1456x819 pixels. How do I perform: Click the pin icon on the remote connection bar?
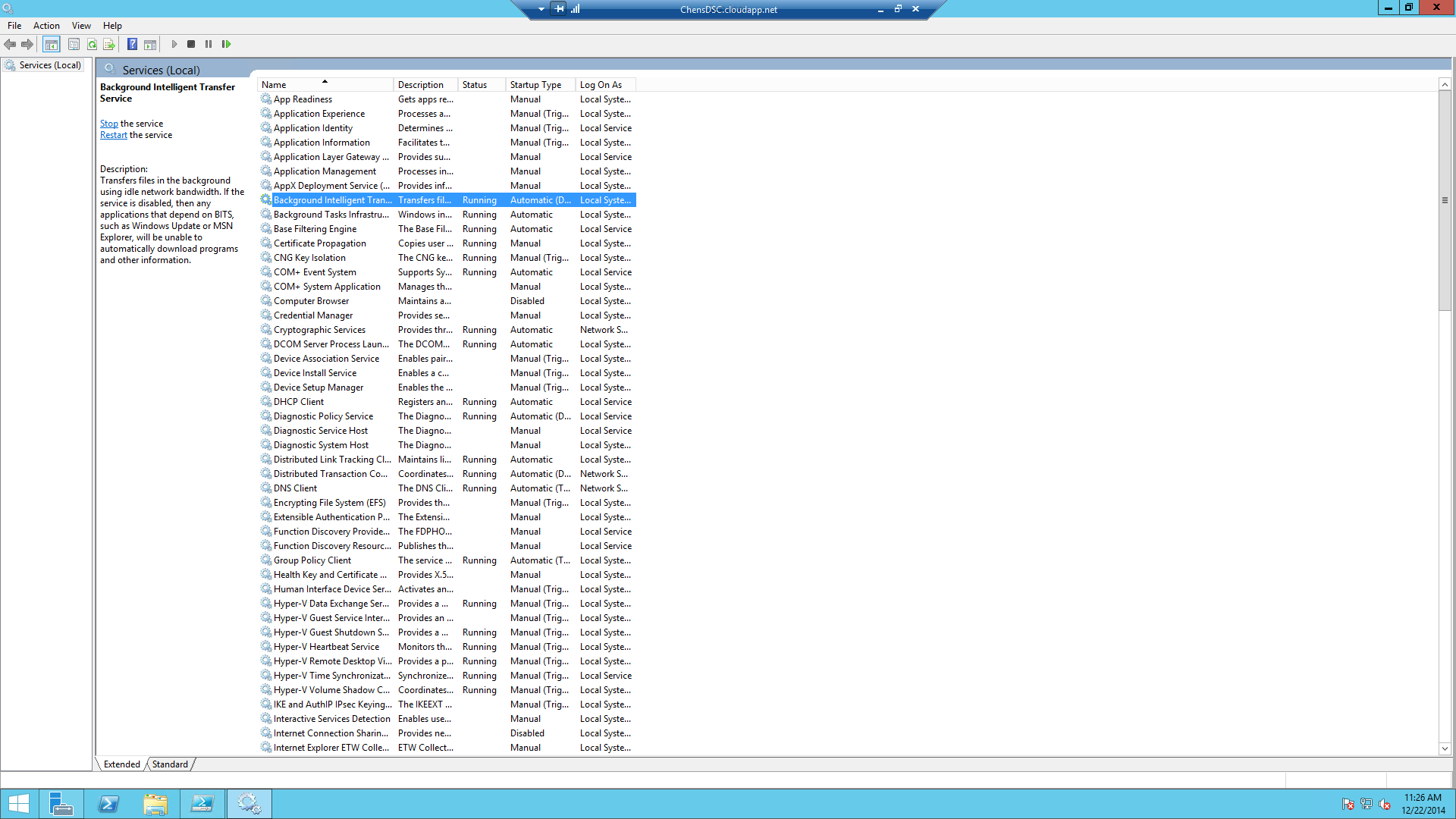pyautogui.click(x=559, y=9)
